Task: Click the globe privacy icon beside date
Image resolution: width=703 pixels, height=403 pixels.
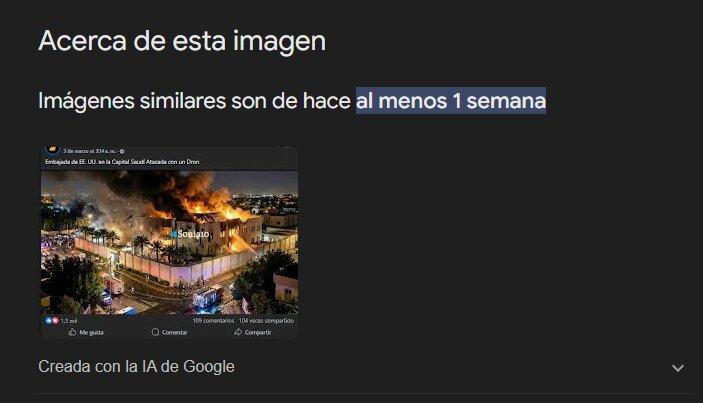Action: [x=122, y=152]
